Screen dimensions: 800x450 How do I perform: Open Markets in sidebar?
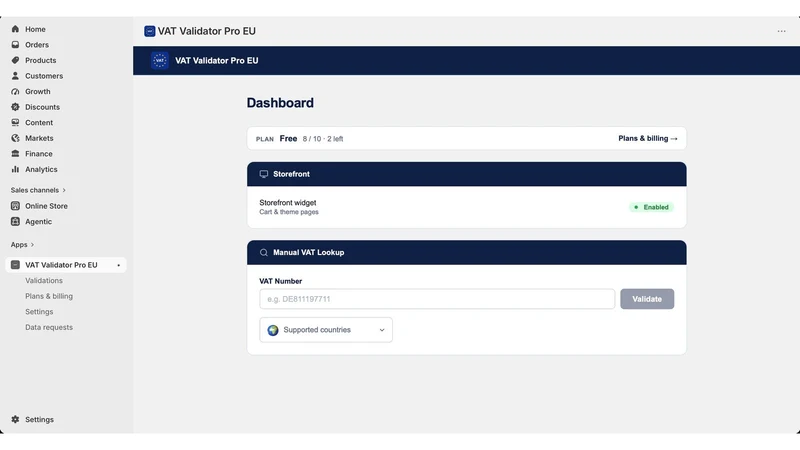(x=39, y=138)
